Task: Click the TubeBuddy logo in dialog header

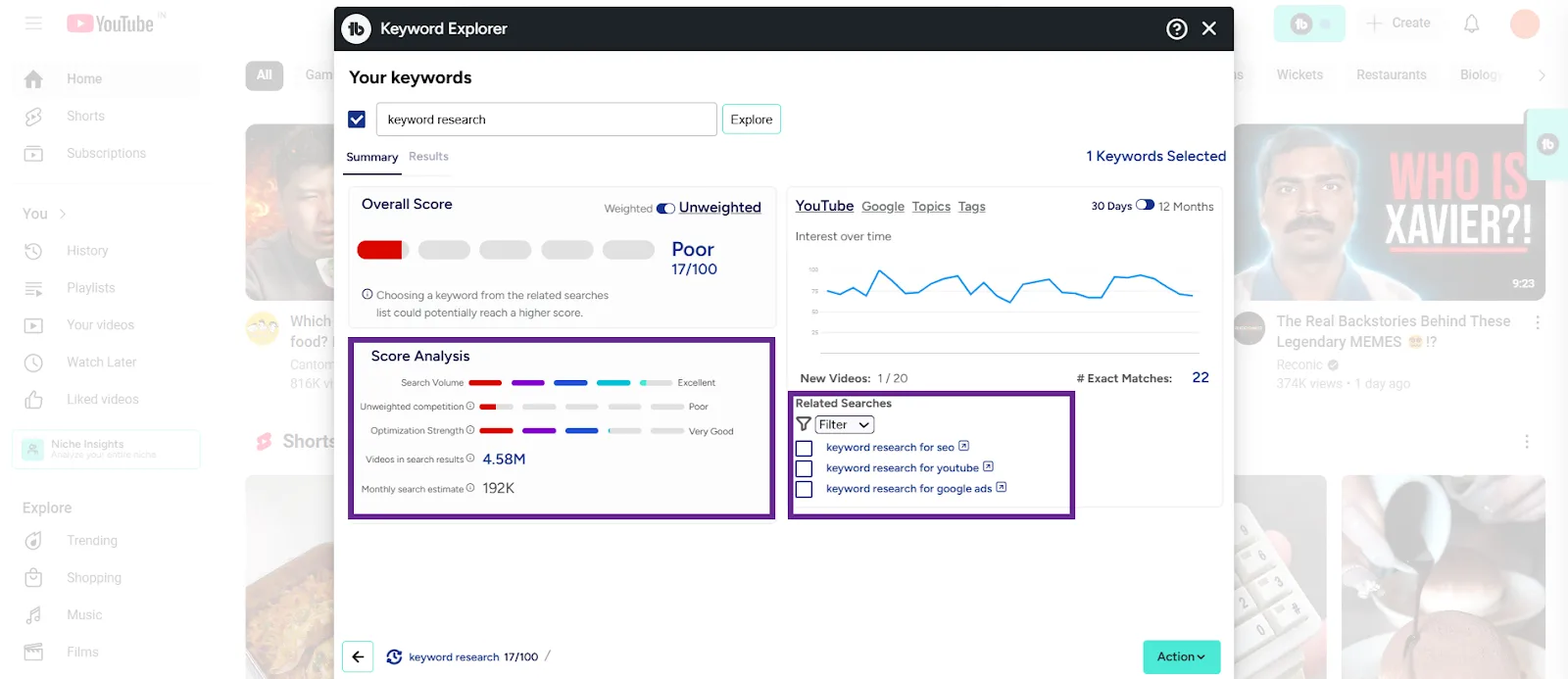Action: pyautogui.click(x=356, y=28)
